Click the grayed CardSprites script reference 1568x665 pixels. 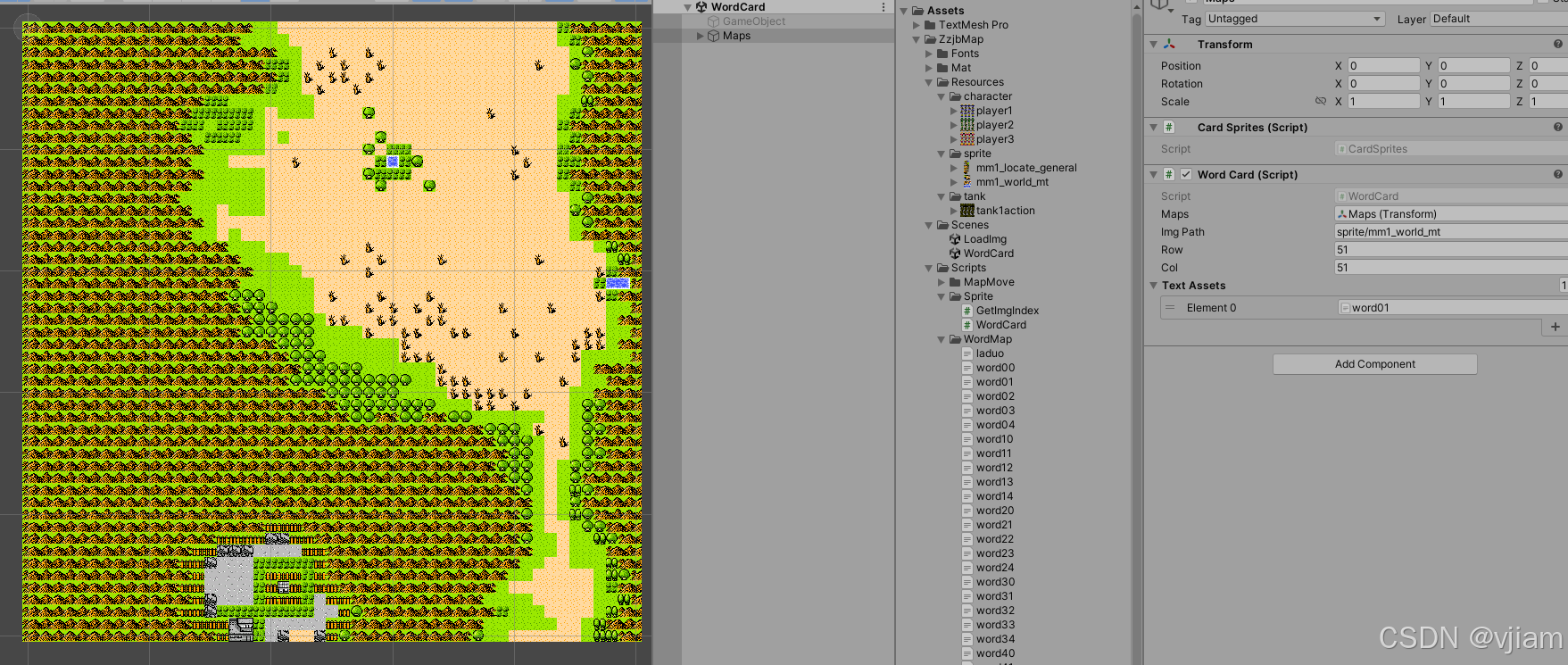pyautogui.click(x=1451, y=149)
